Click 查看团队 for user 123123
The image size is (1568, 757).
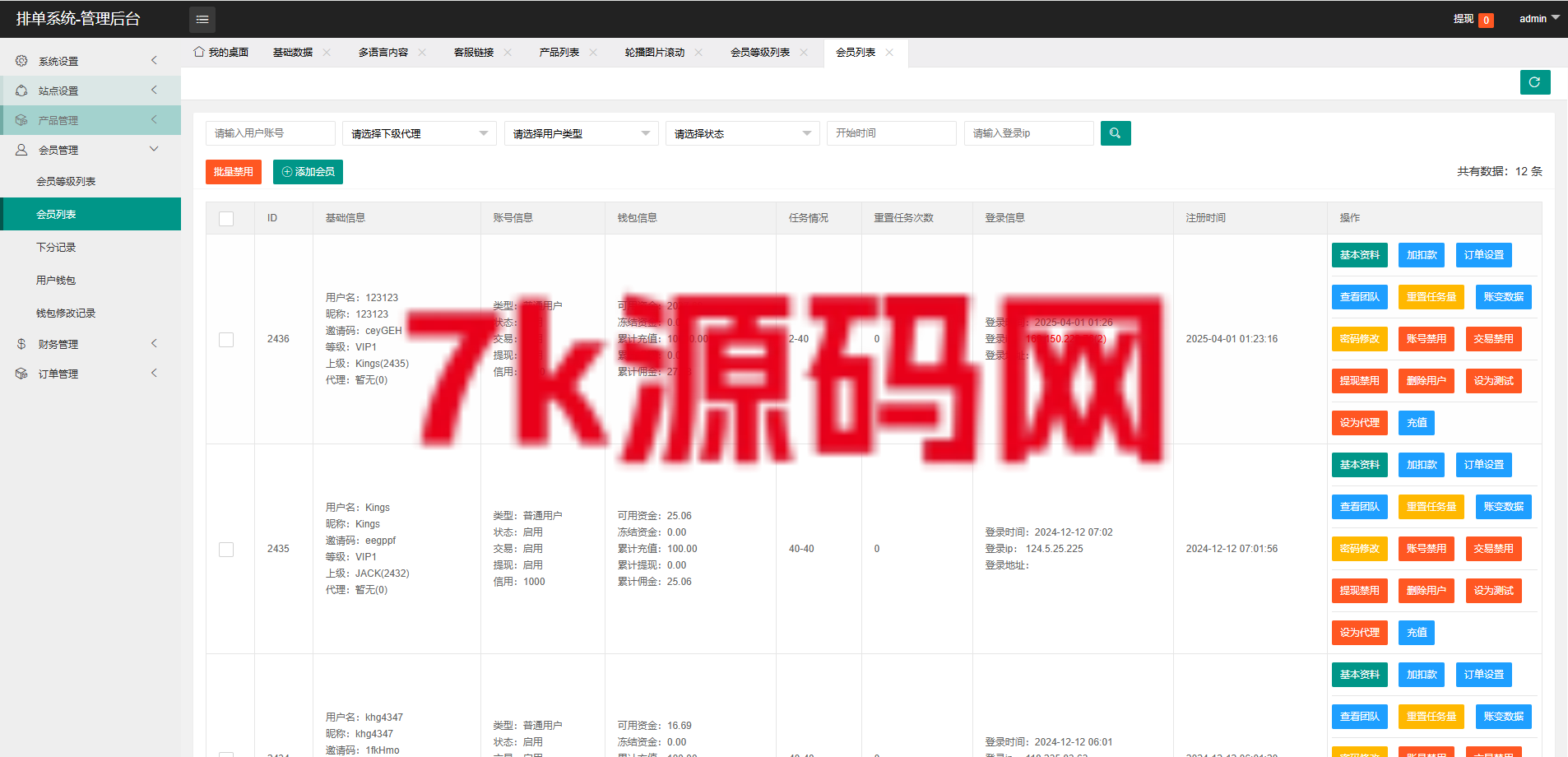coord(1360,297)
